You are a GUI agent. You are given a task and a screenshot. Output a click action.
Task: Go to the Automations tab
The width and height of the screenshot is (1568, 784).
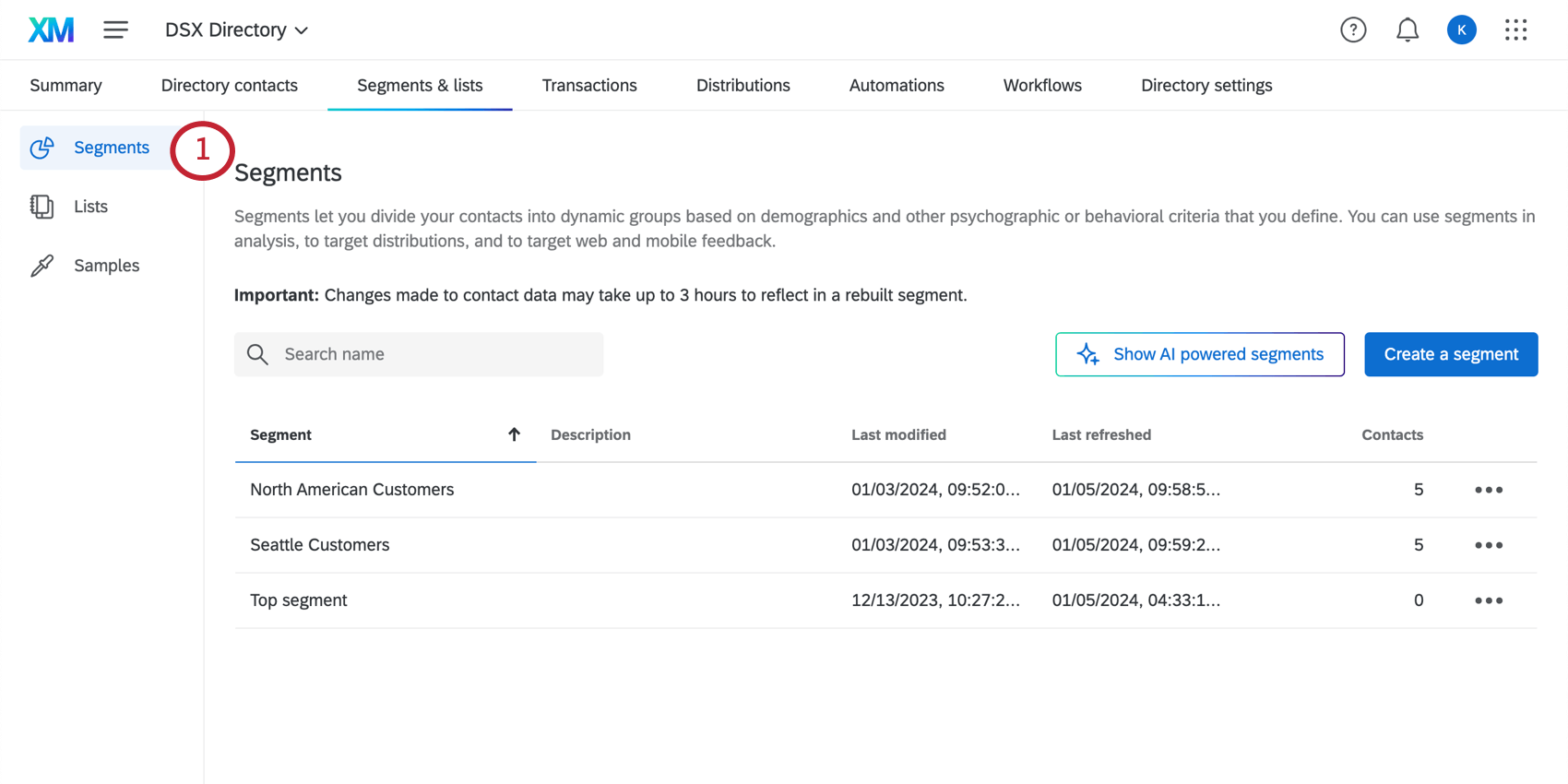click(x=896, y=86)
